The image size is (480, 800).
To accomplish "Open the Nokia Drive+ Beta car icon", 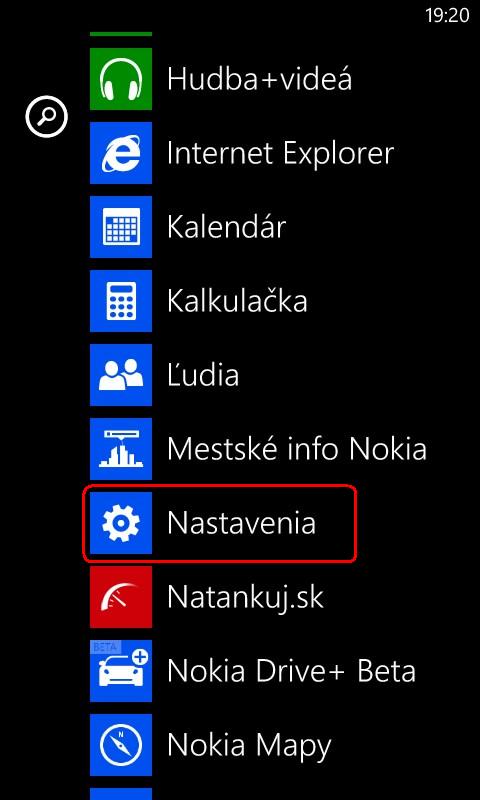I will tap(121, 671).
